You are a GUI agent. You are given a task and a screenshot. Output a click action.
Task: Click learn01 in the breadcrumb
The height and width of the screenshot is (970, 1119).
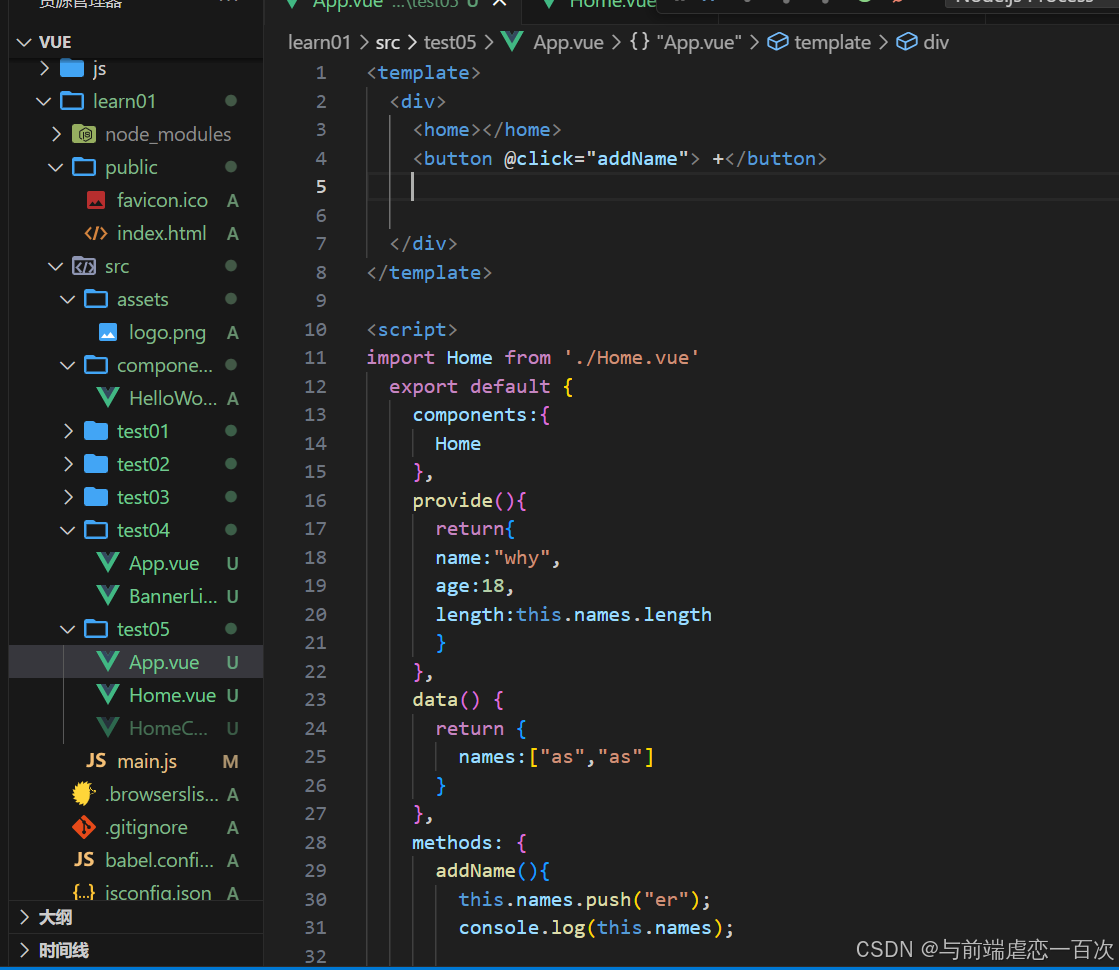click(319, 43)
